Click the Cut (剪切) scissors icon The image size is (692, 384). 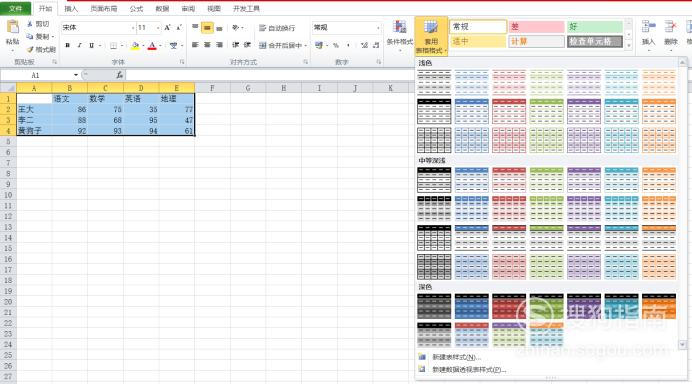pos(30,24)
